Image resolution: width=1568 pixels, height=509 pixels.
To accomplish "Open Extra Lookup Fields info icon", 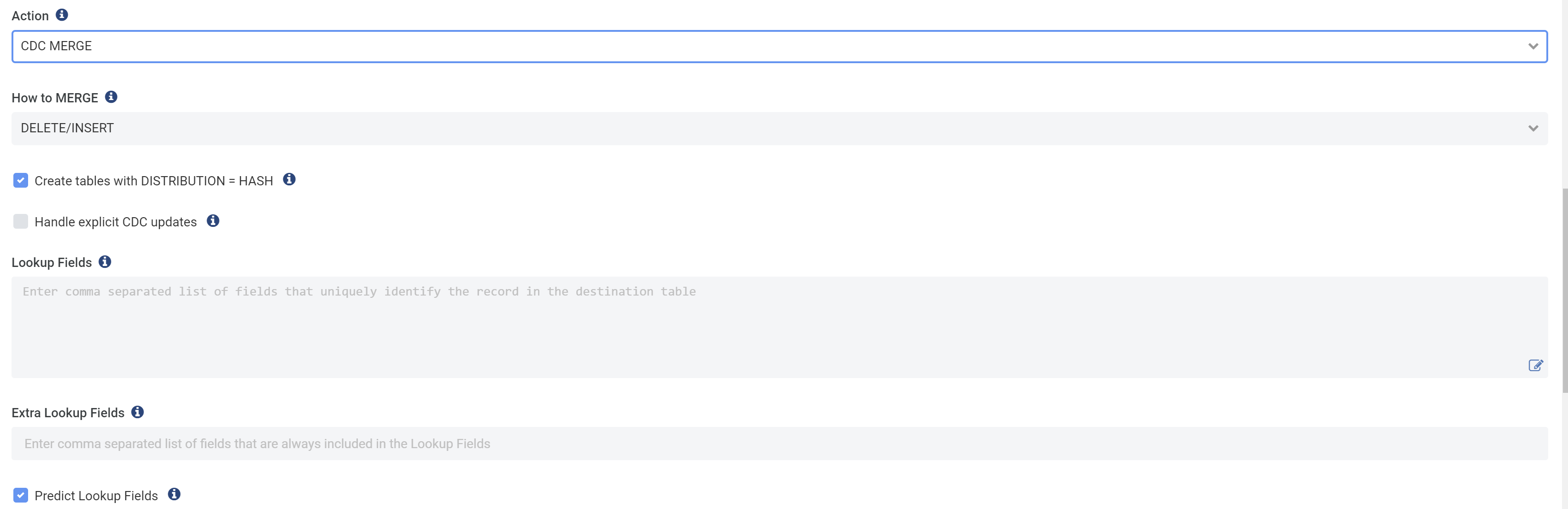I will (138, 412).
